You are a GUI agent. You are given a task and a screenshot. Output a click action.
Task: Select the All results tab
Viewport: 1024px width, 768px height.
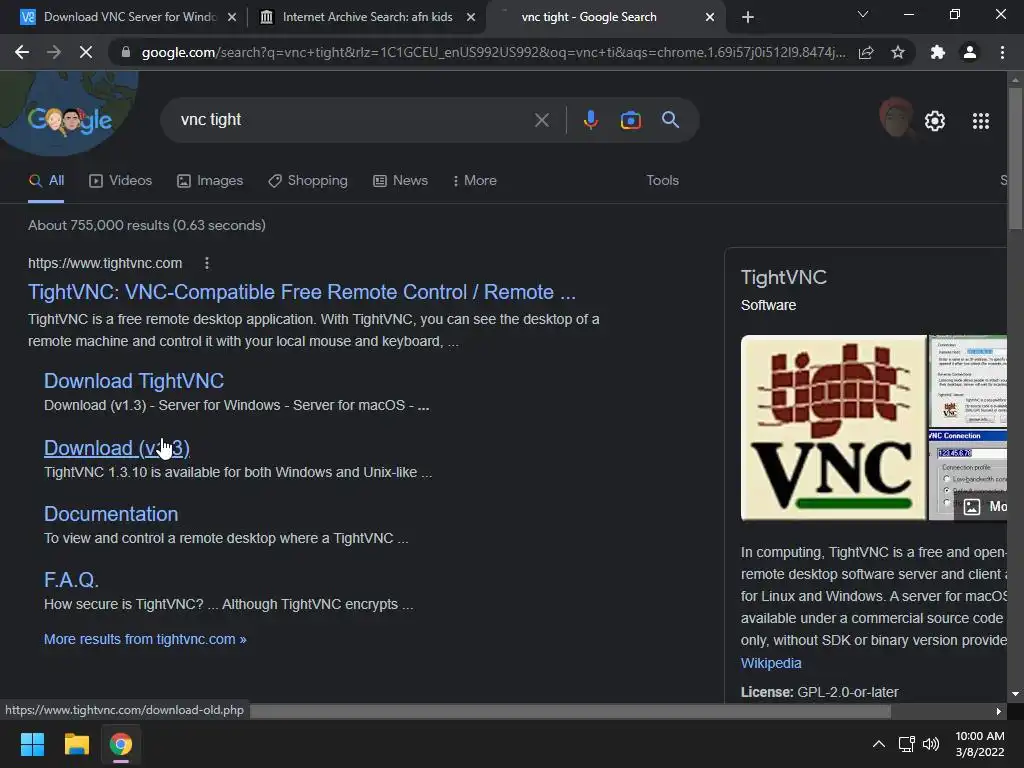click(x=46, y=181)
